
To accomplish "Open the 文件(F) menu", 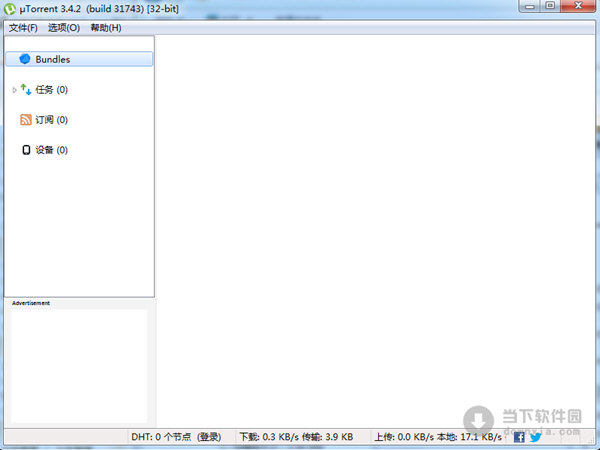I will [x=23, y=28].
